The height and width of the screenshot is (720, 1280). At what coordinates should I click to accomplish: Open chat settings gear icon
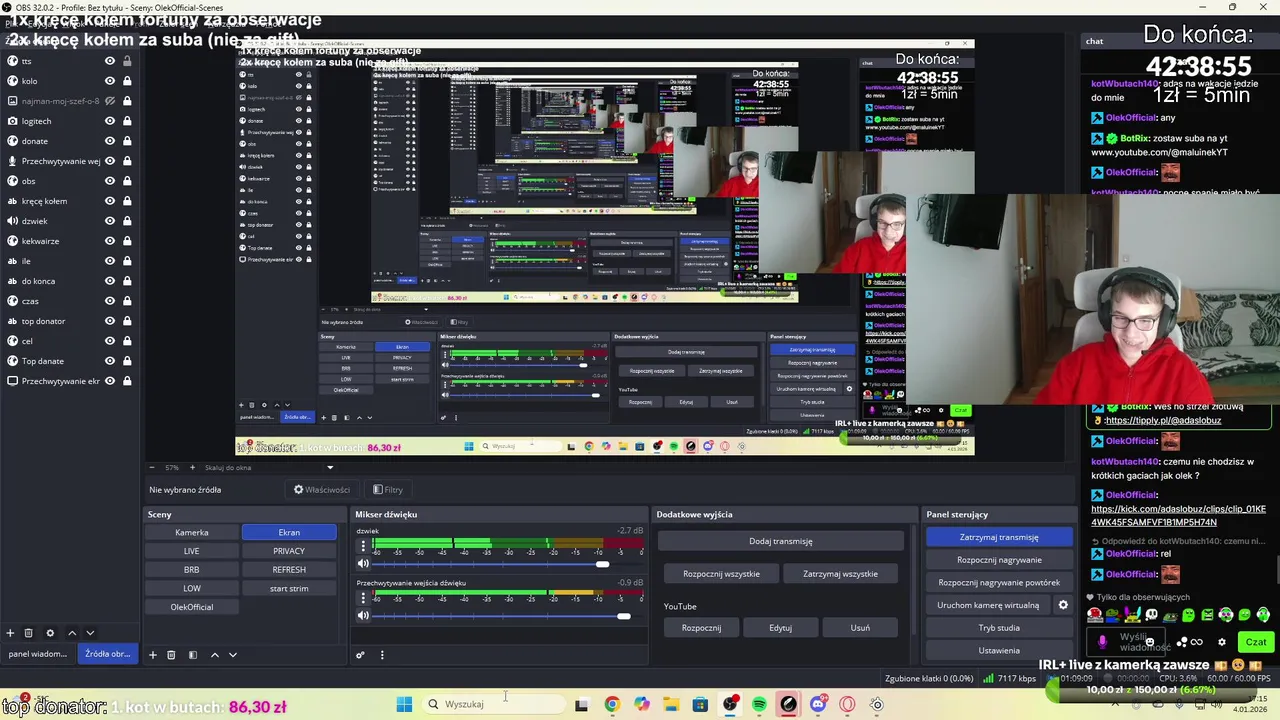tap(1222, 642)
